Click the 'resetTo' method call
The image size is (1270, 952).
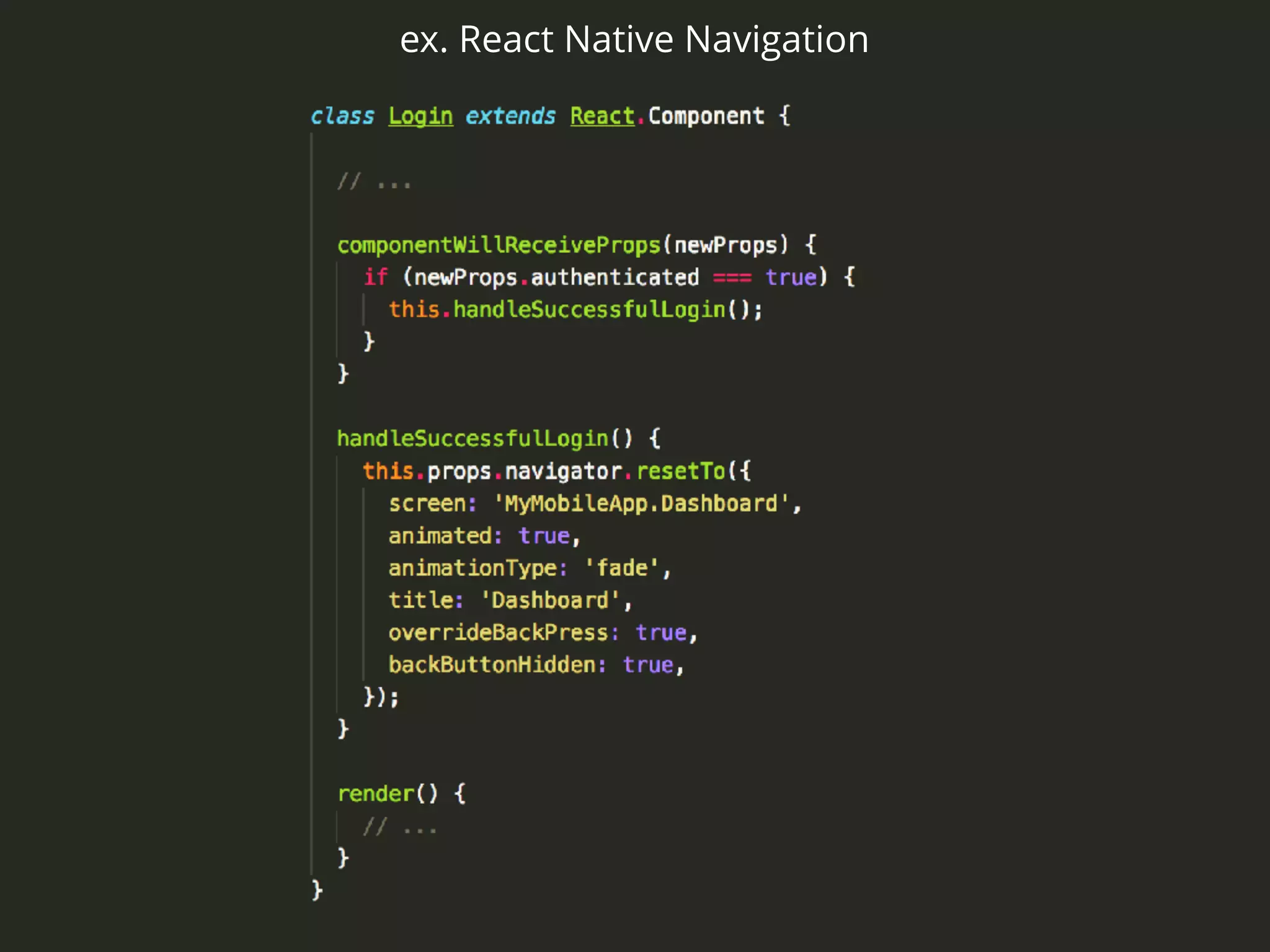pos(681,471)
